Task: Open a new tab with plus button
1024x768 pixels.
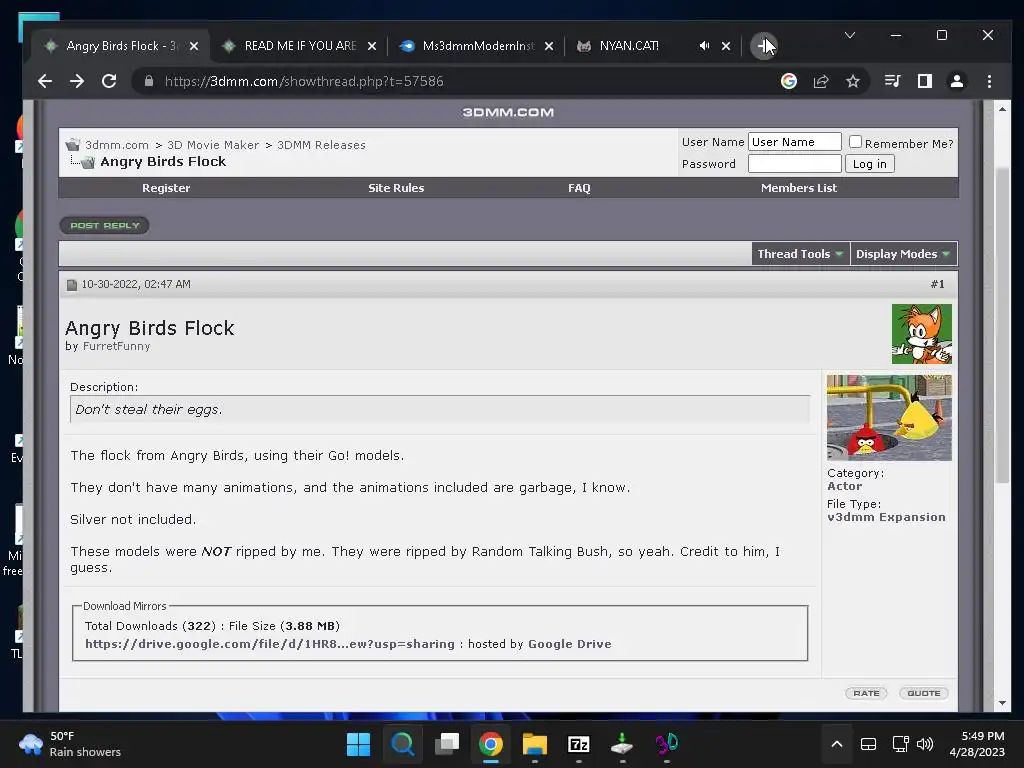Action: click(x=763, y=46)
